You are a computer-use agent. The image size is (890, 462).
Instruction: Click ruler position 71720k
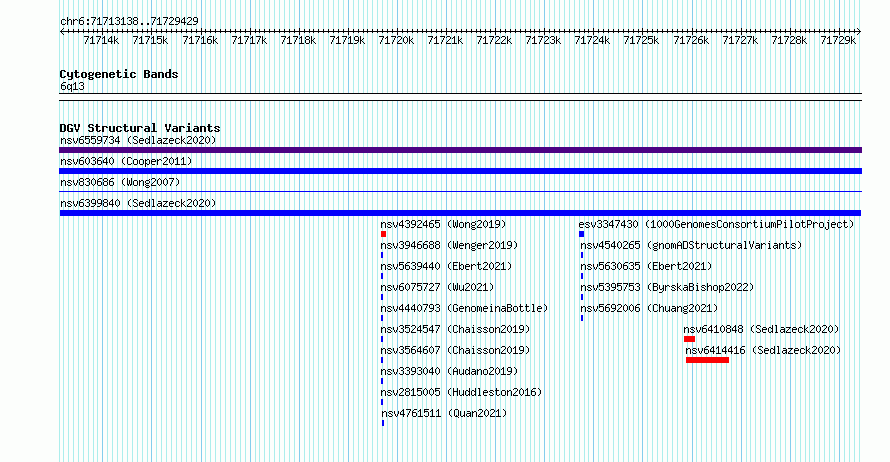[396, 40]
